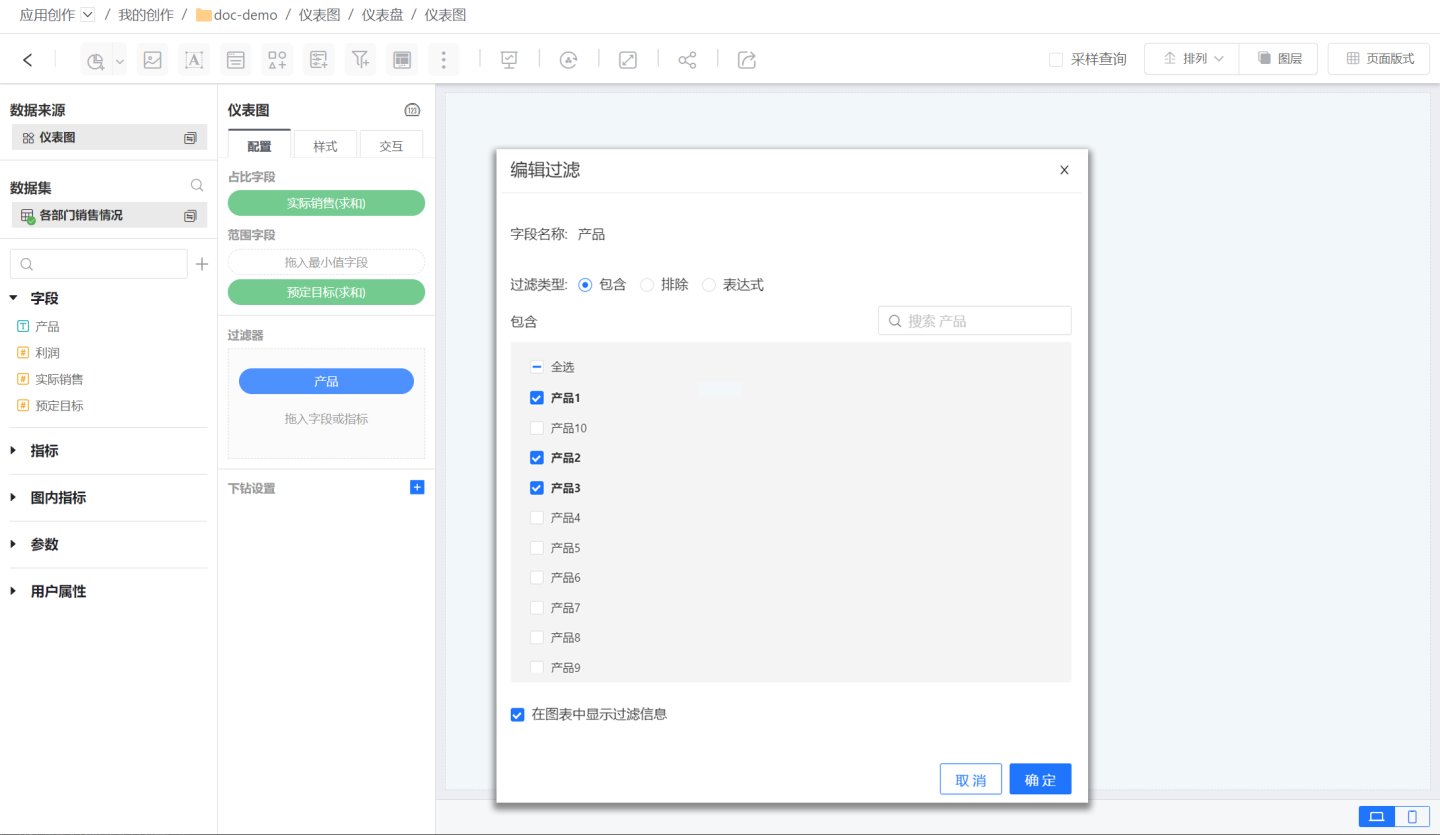The image size is (1440, 835).
Task: Switch to the 样式 tab
Action: [325, 146]
